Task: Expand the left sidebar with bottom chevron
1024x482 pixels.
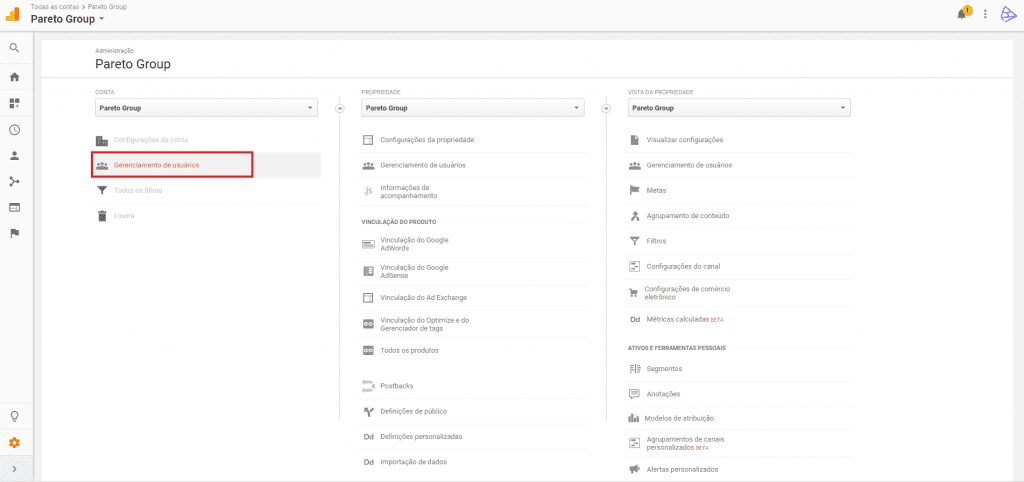Action: point(14,469)
